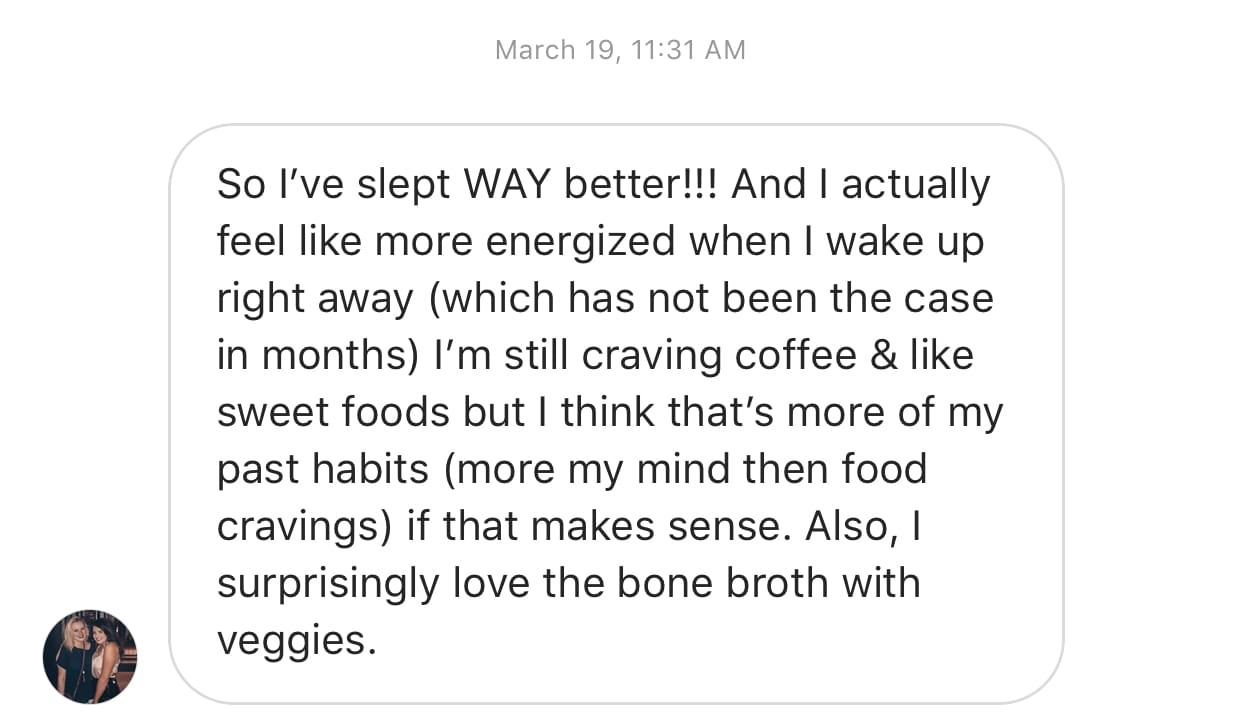Click "sweet foods" in the message text

pos(333,413)
